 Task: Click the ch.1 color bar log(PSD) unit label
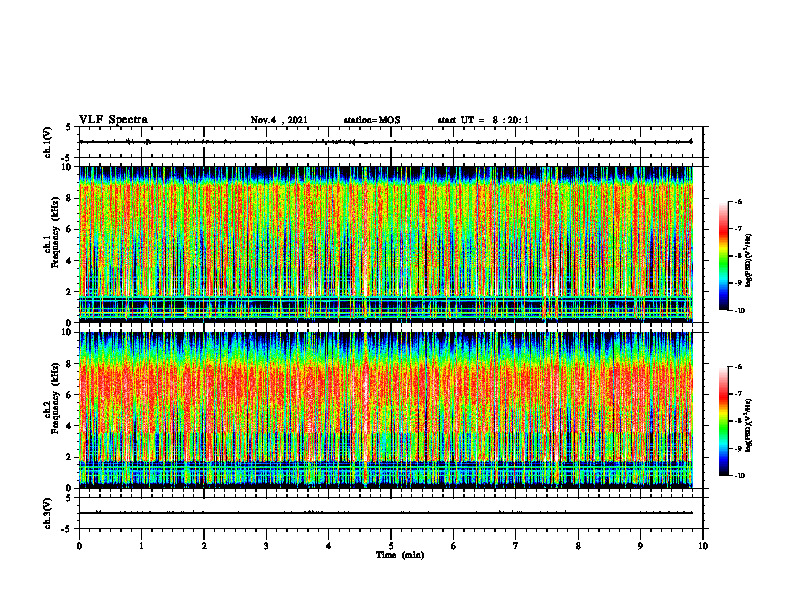[x=749, y=261]
